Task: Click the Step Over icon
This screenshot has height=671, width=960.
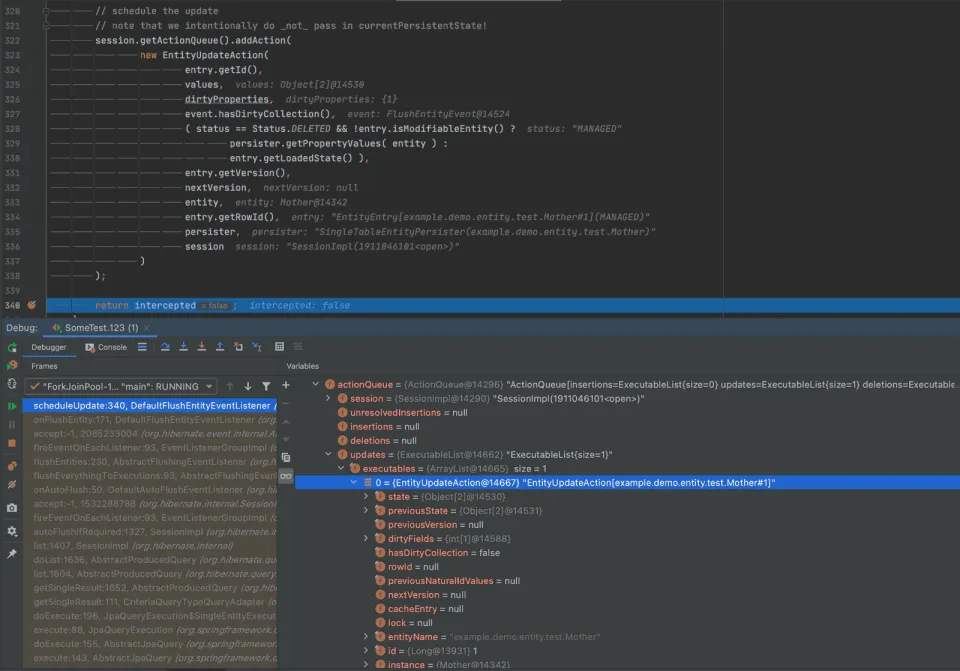Action: coord(165,347)
